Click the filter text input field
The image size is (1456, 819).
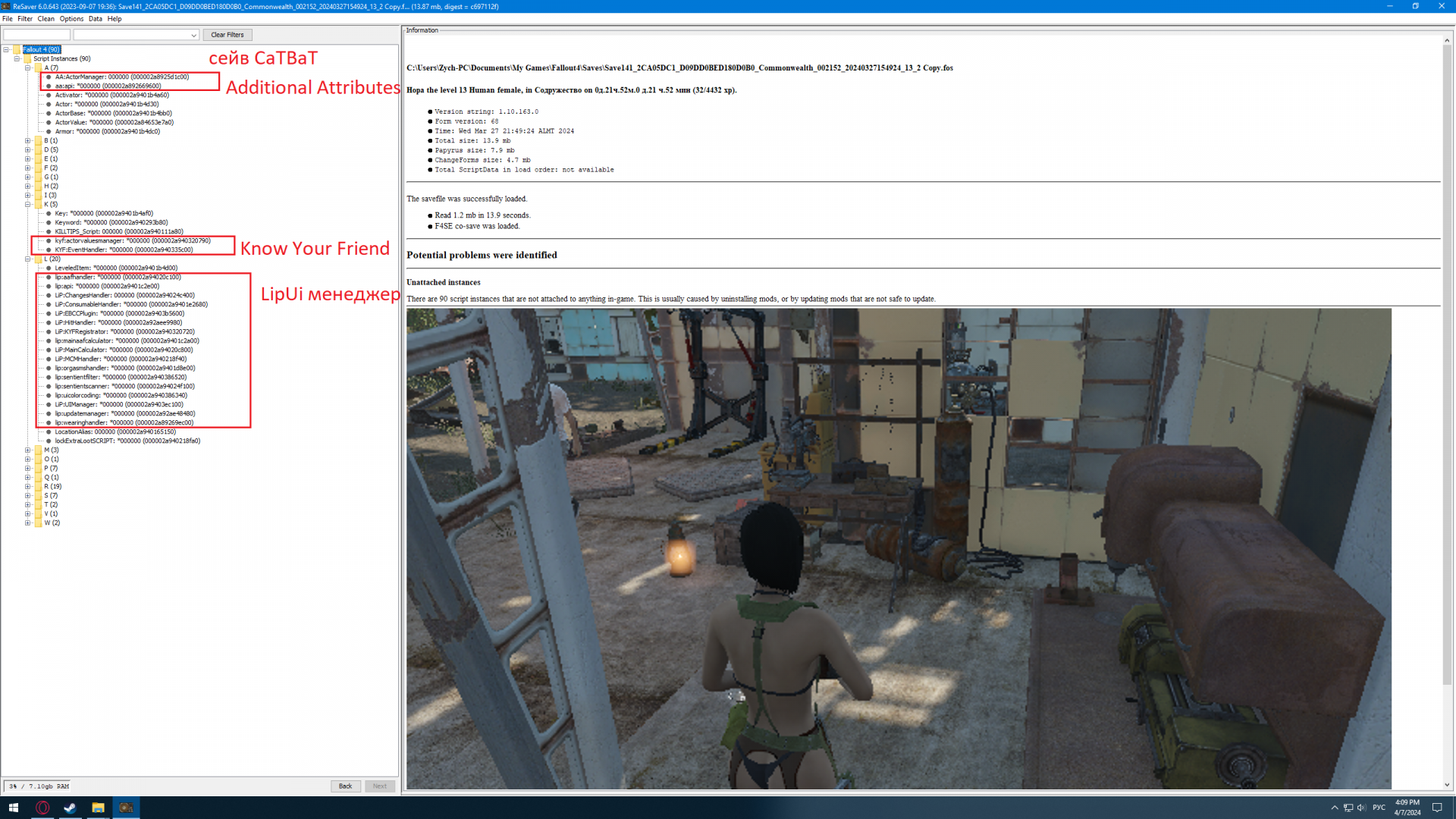click(x=36, y=35)
